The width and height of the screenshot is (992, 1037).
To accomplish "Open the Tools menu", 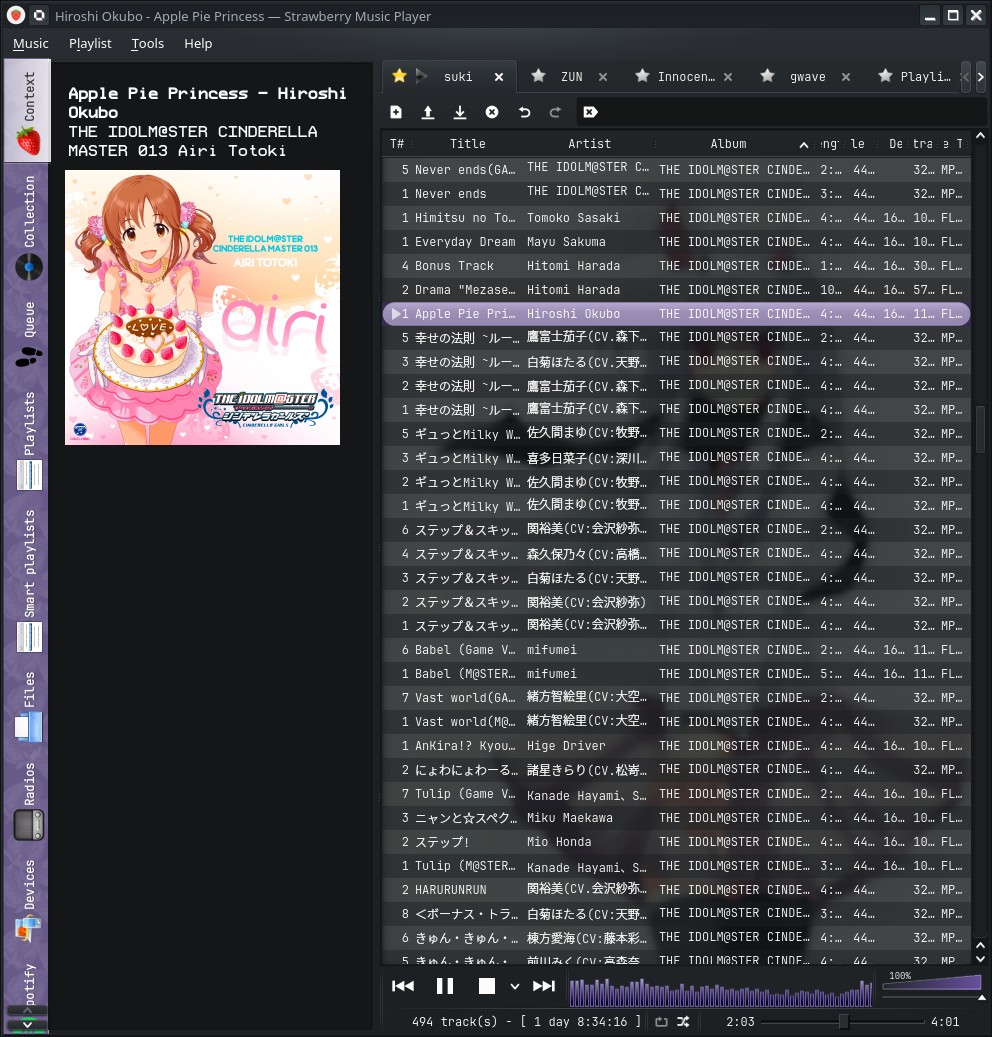I will click(x=147, y=44).
